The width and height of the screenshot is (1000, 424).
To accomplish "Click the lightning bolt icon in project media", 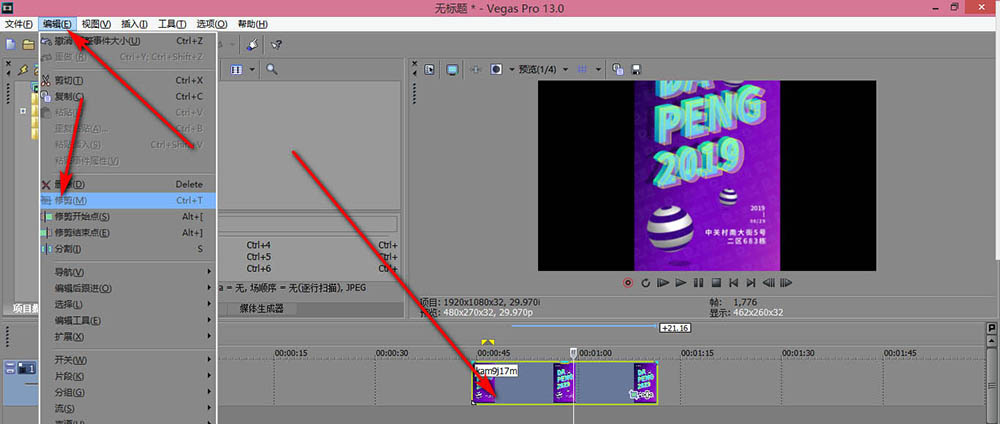I will pos(24,69).
